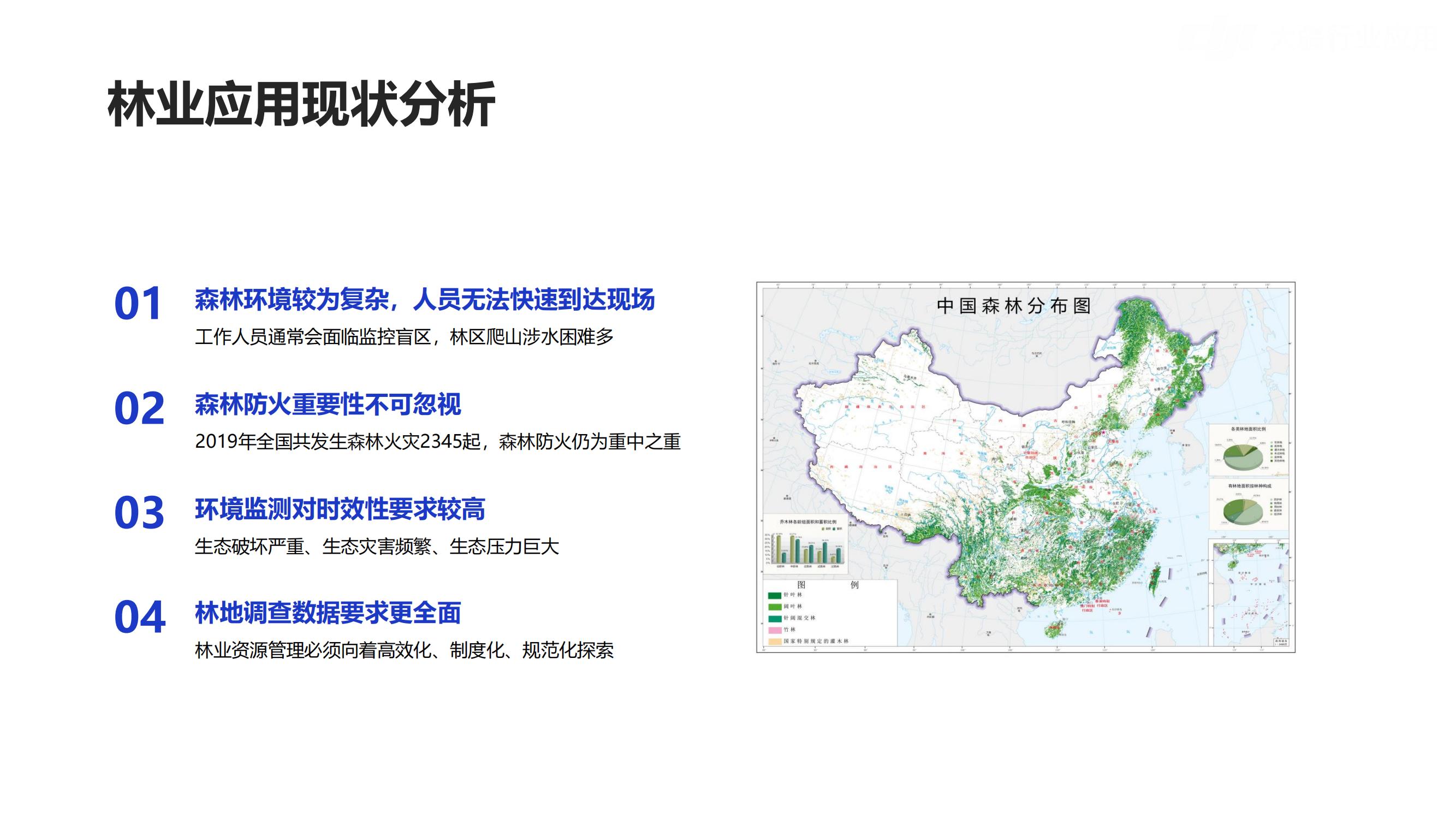Click the pink 竹林 legend swatch
1456x819 pixels.
[x=774, y=630]
